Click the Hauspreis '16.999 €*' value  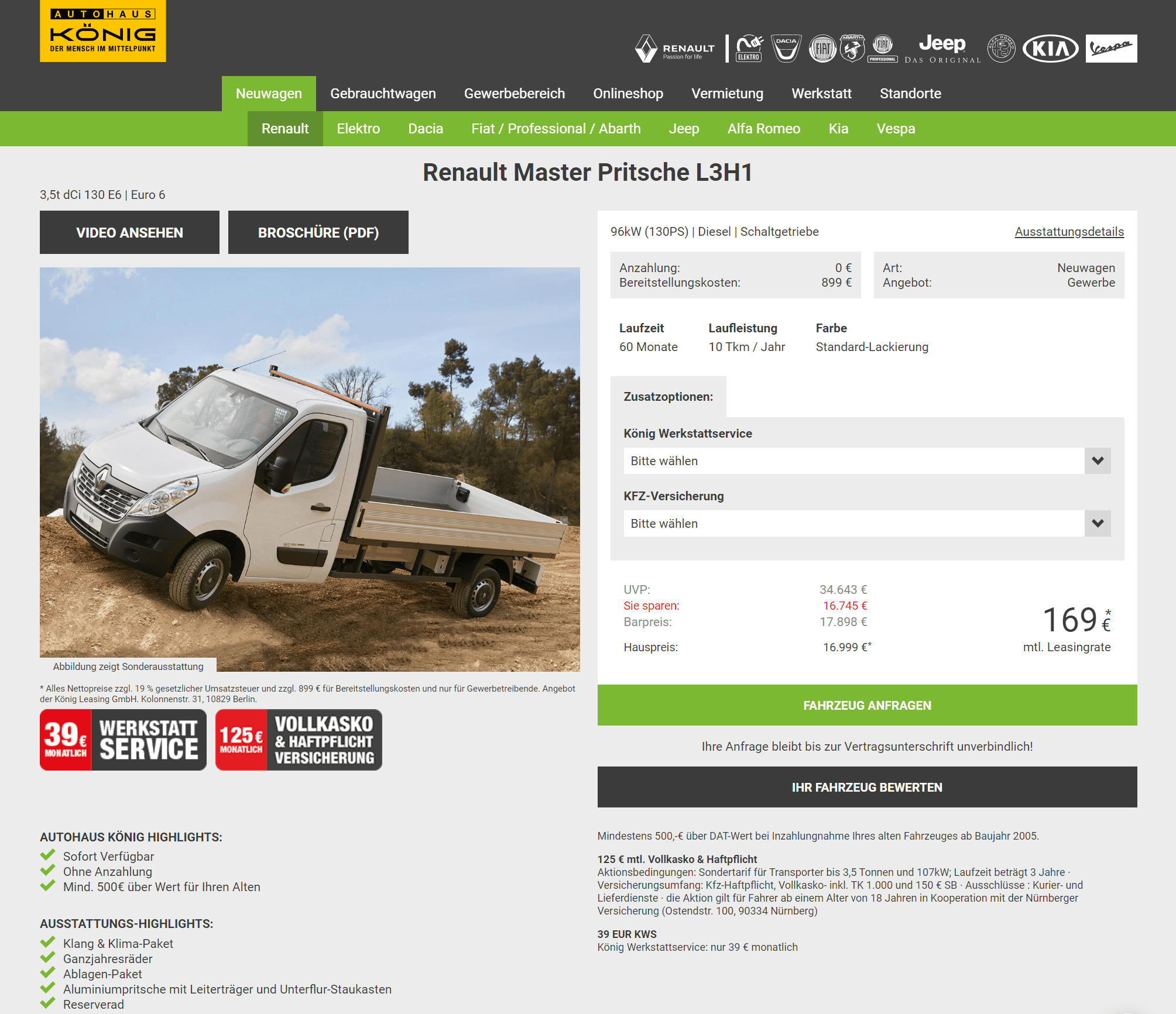(847, 647)
